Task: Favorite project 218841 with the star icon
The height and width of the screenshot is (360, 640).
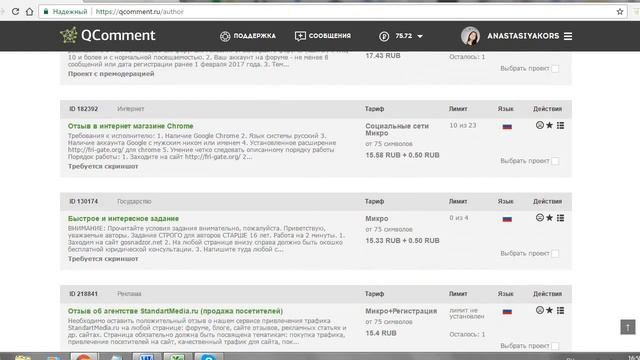Action: click(549, 310)
